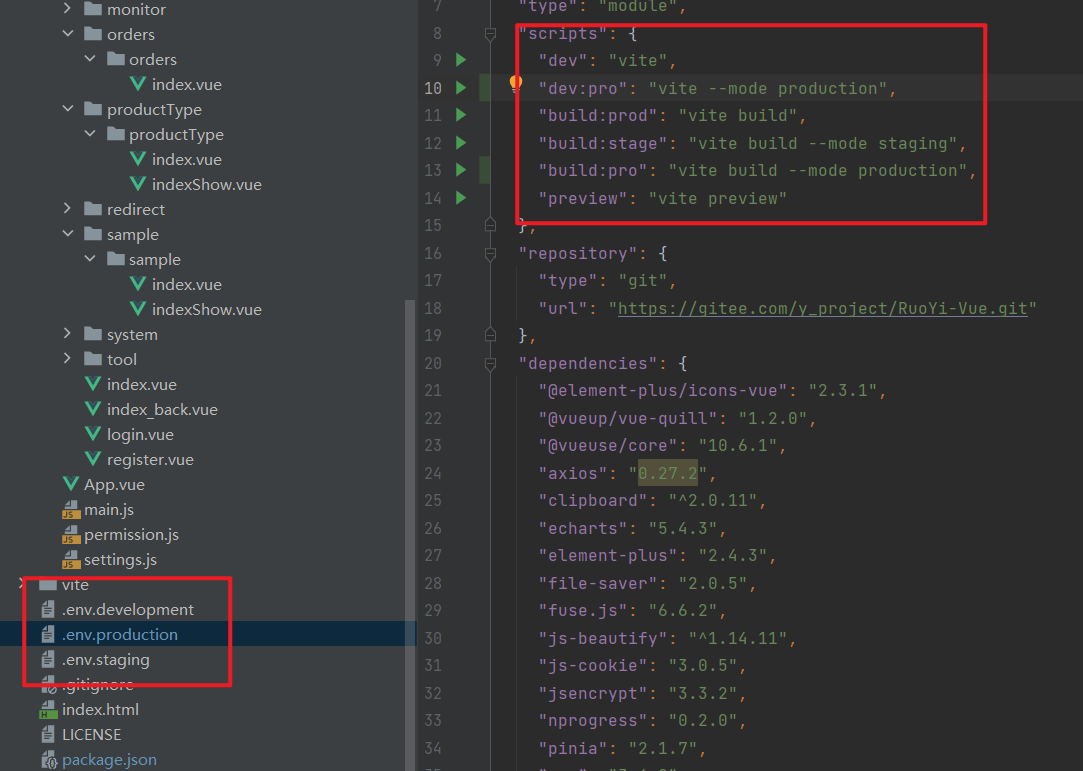Viewport: 1083px width, 771px height.
Task: Select the .env.production file in tree
Action: (x=119, y=634)
